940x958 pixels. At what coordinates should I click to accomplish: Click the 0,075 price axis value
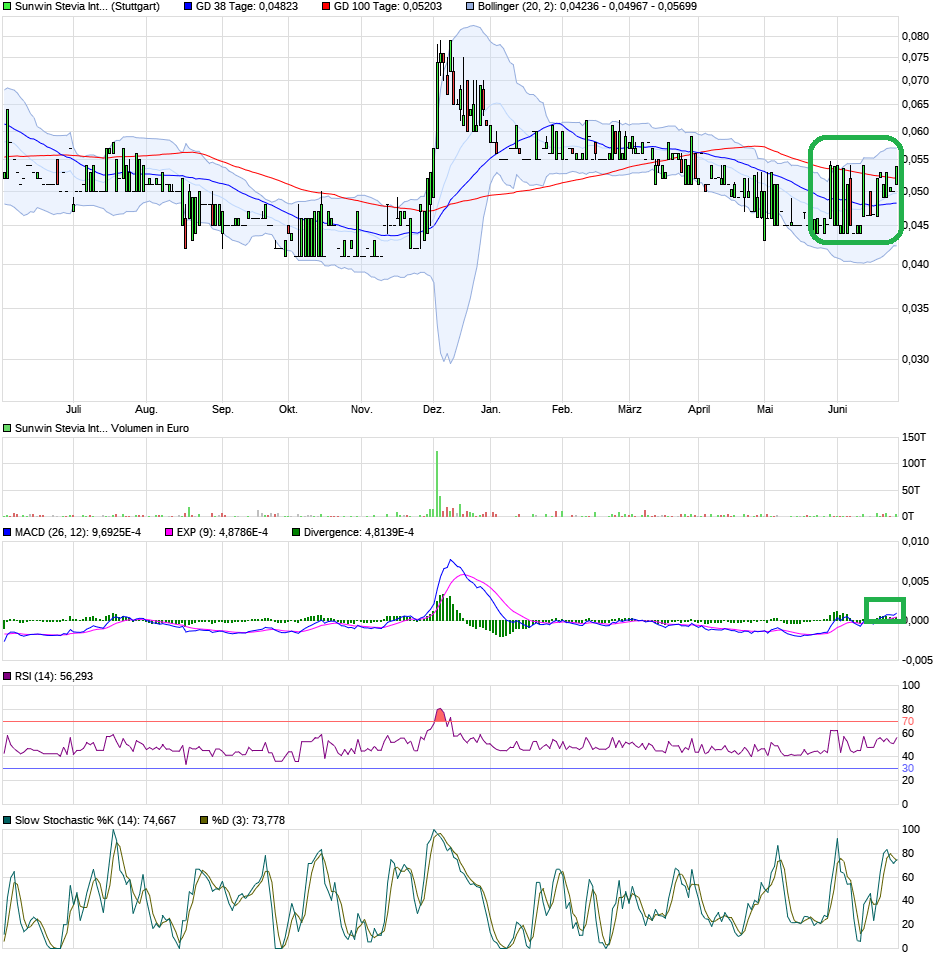(x=915, y=57)
